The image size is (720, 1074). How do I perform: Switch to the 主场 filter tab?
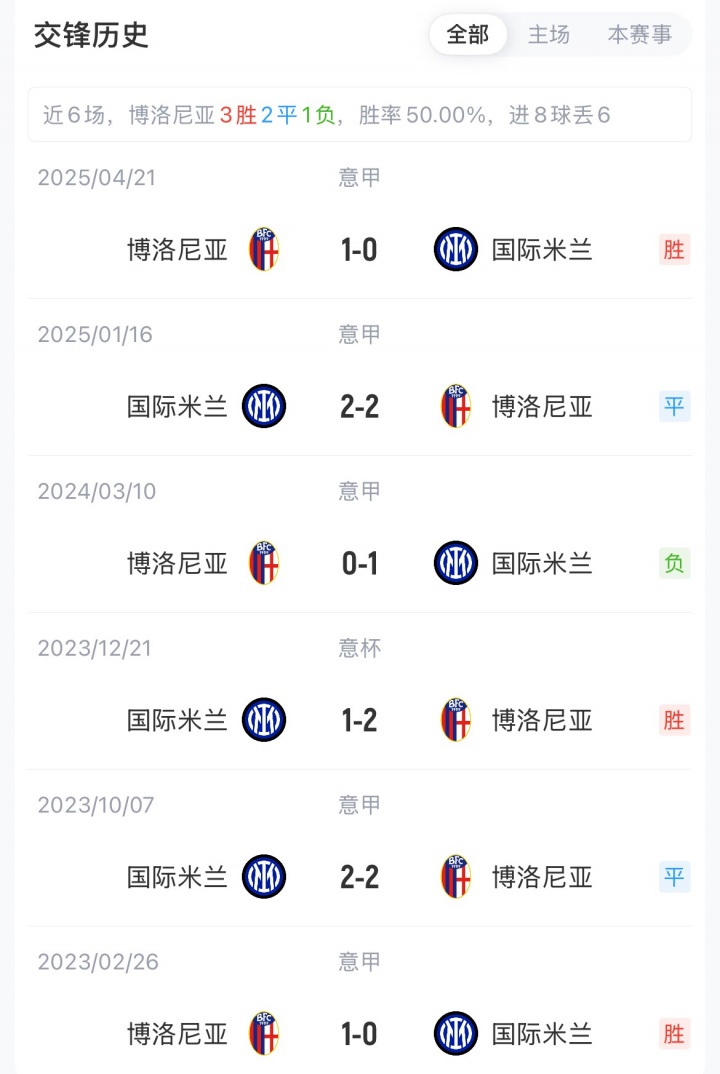click(x=549, y=35)
